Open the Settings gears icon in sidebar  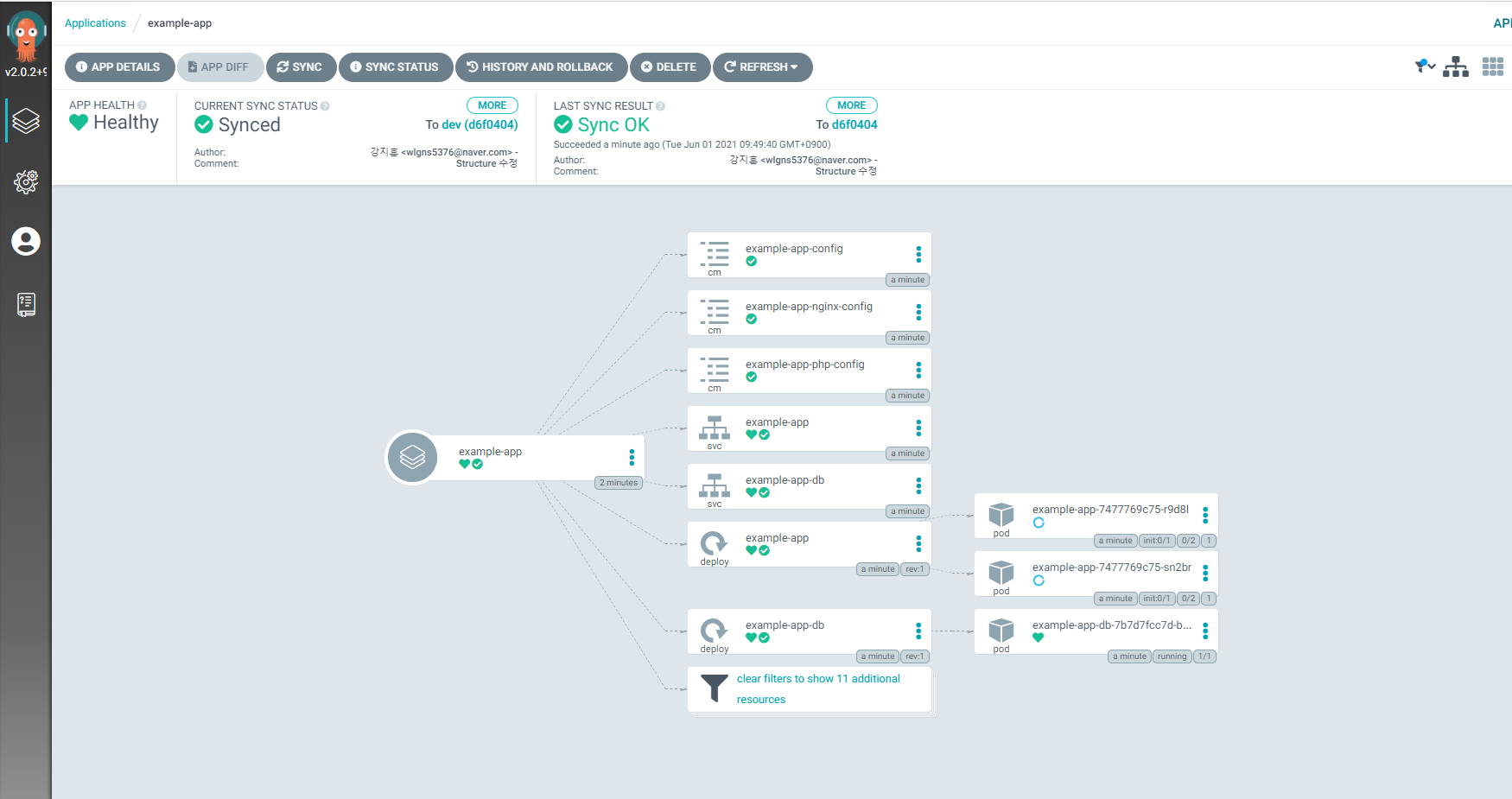pos(26,181)
